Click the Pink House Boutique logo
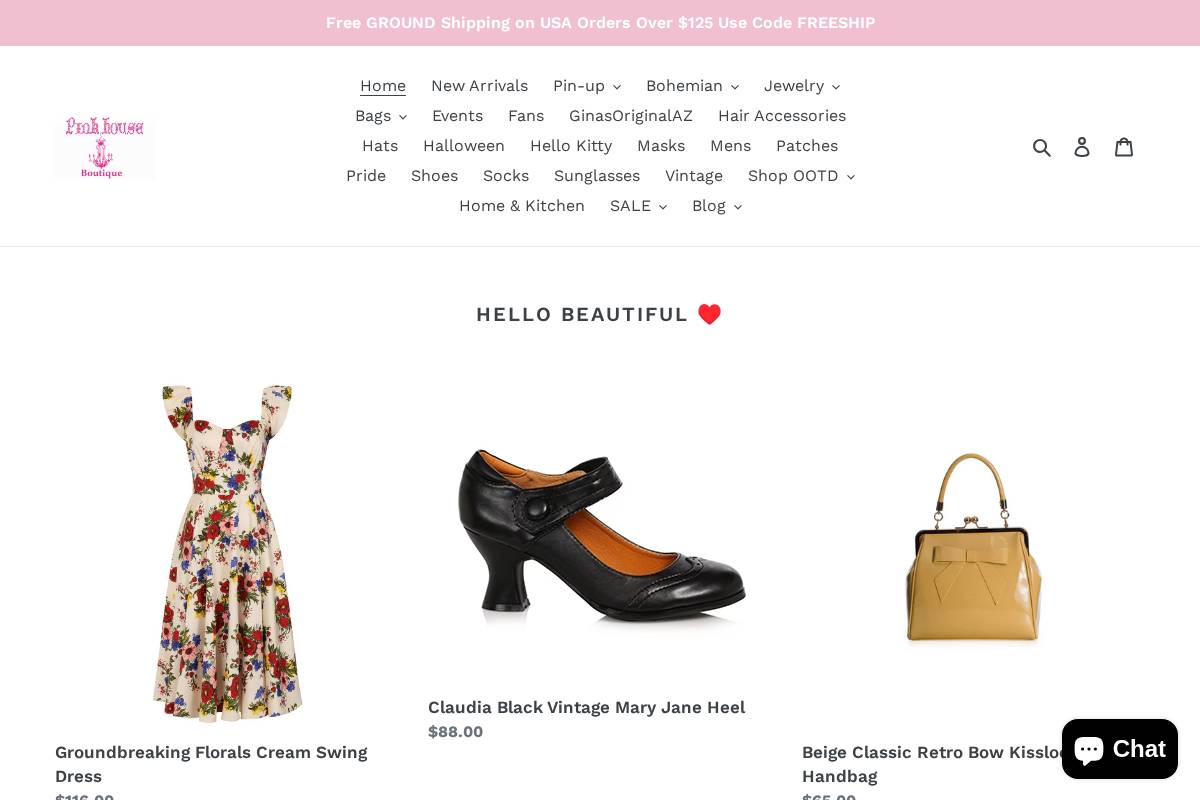Viewport: 1200px width, 800px height. [x=104, y=147]
